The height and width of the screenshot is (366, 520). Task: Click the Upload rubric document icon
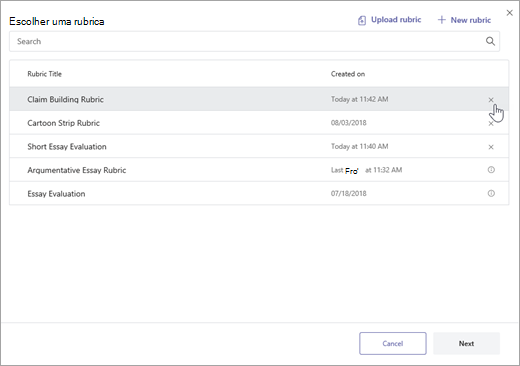[x=362, y=20]
